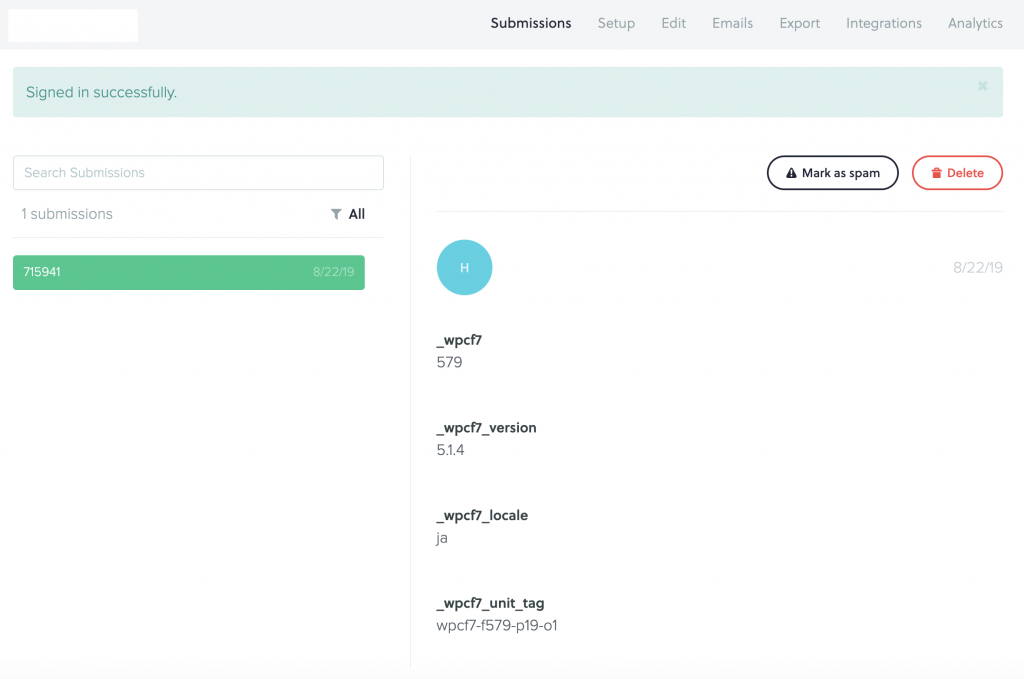
Task: Open the Submissions tab
Action: [531, 24]
